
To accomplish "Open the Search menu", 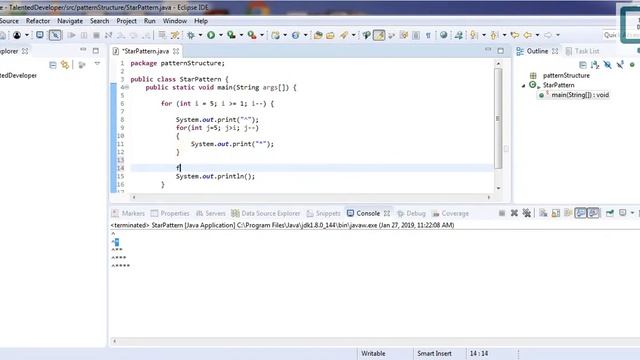I will [x=100, y=21].
